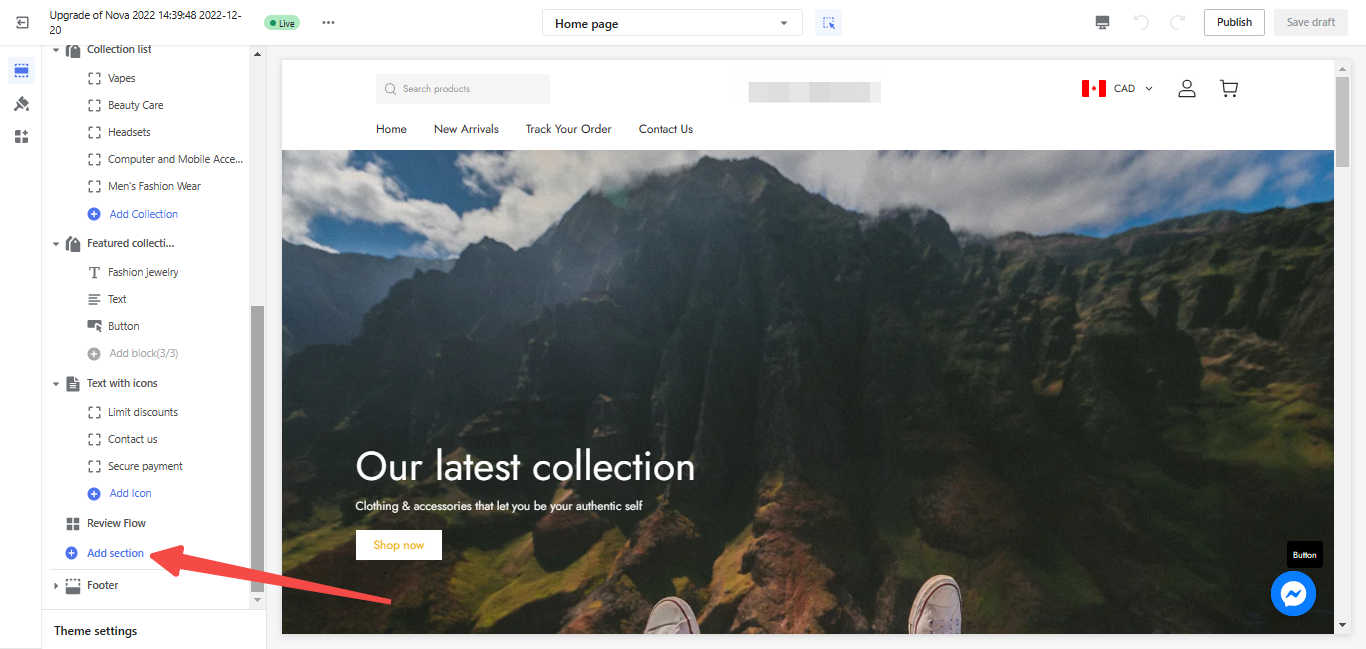Viewport: 1366px width, 649px height.
Task: Collapse the Text with icons section
Action: 56,384
